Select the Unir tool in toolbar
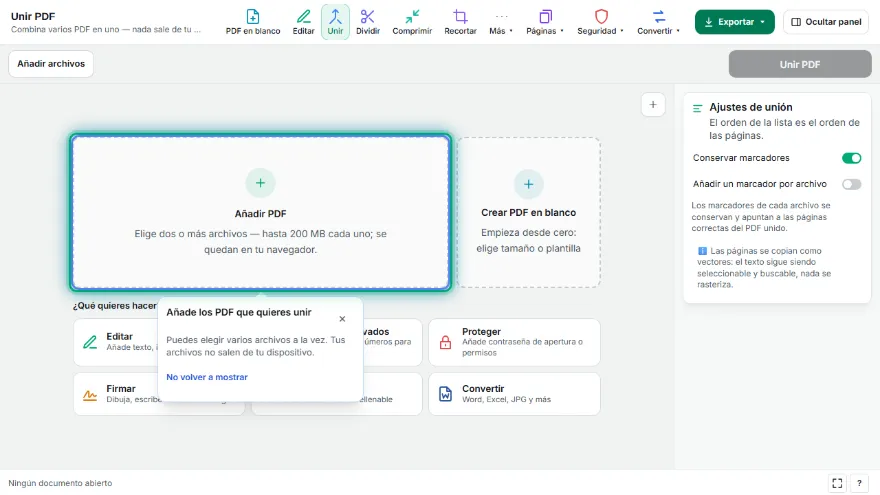880x495 pixels. (x=335, y=22)
